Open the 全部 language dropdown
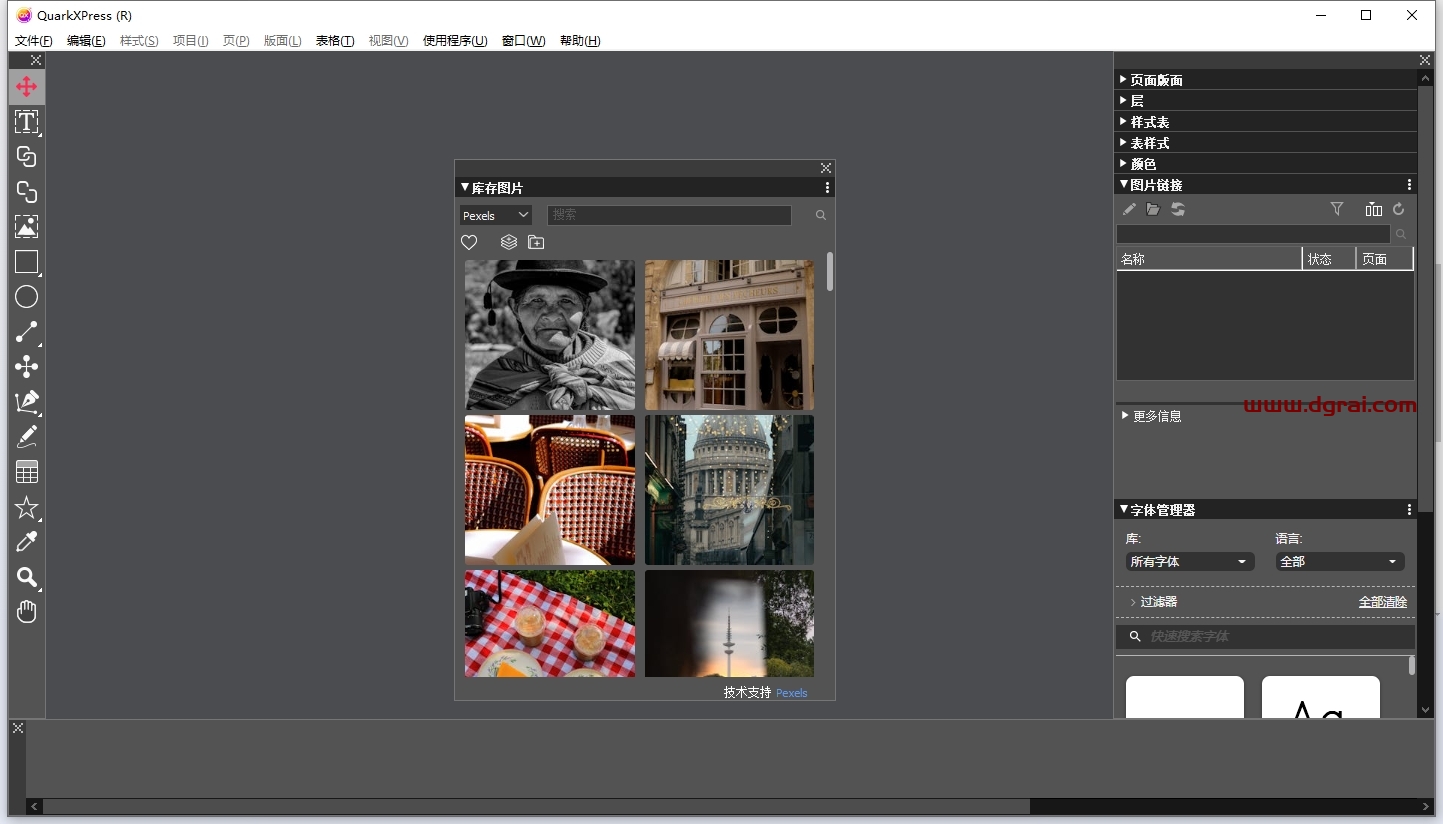This screenshot has height=824, width=1443. [x=1339, y=562]
